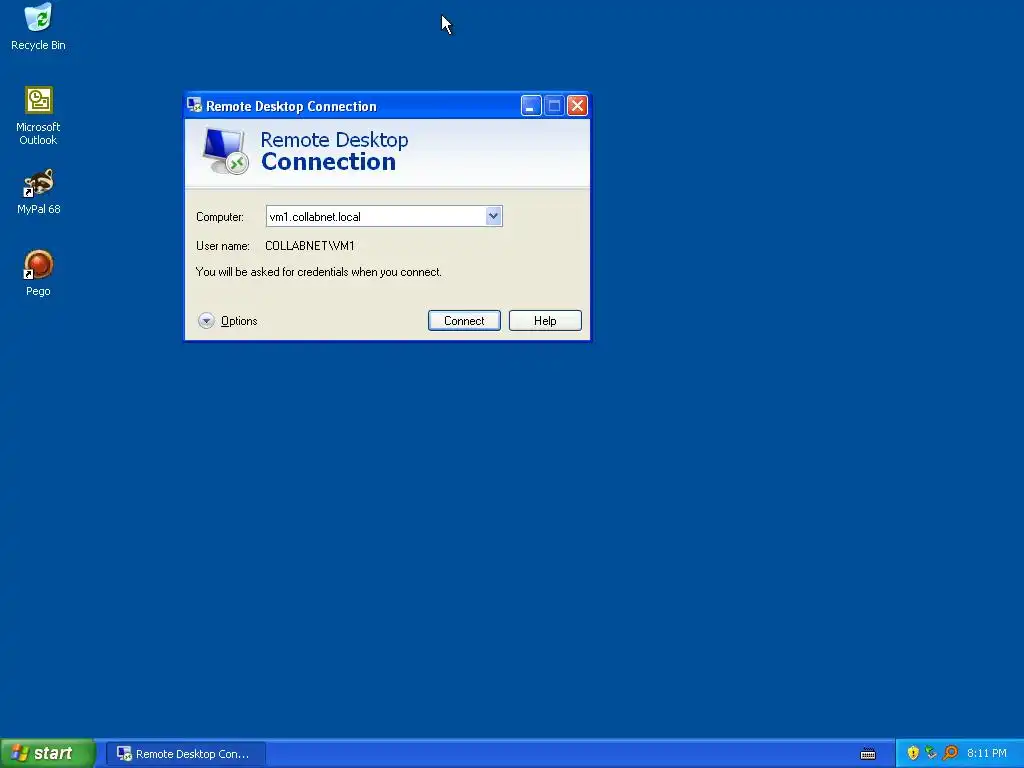
Task: Open the Recycle Bin desktop icon
Action: 38,26
